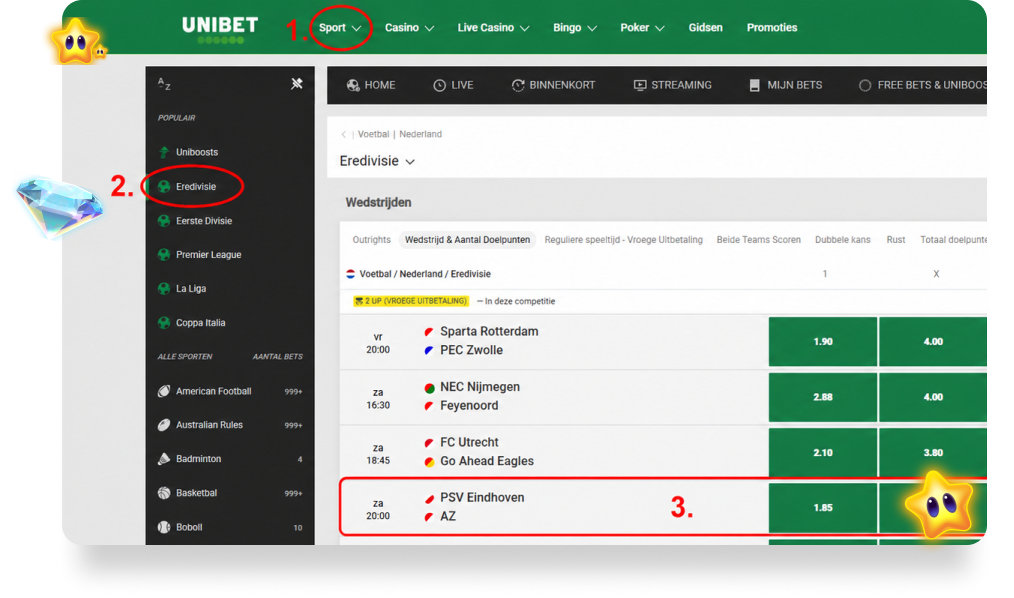Click Voetbal breadcrumb link
This screenshot has width=1014, height=598.
click(x=373, y=134)
